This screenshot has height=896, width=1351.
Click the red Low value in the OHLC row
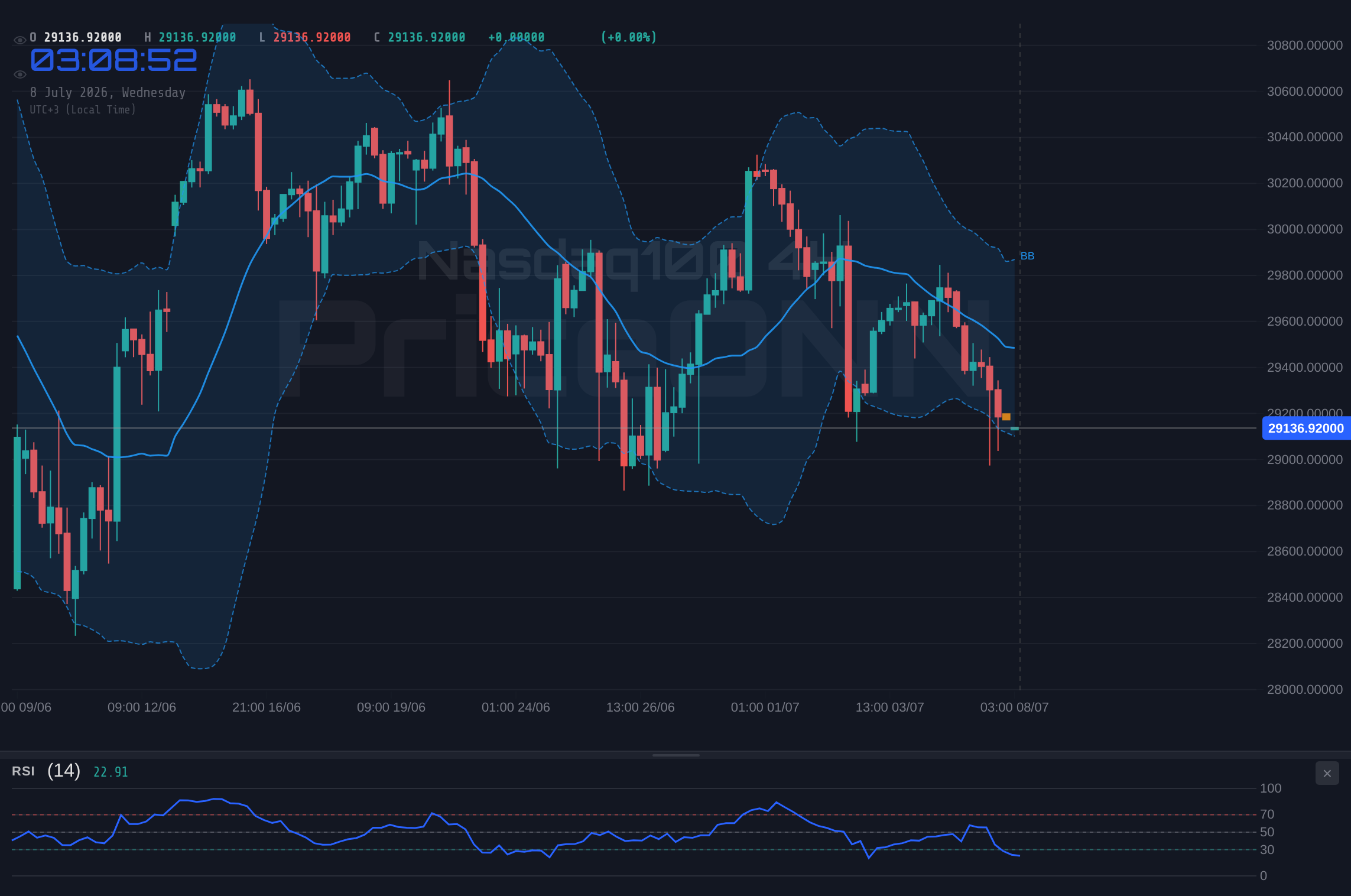point(312,37)
